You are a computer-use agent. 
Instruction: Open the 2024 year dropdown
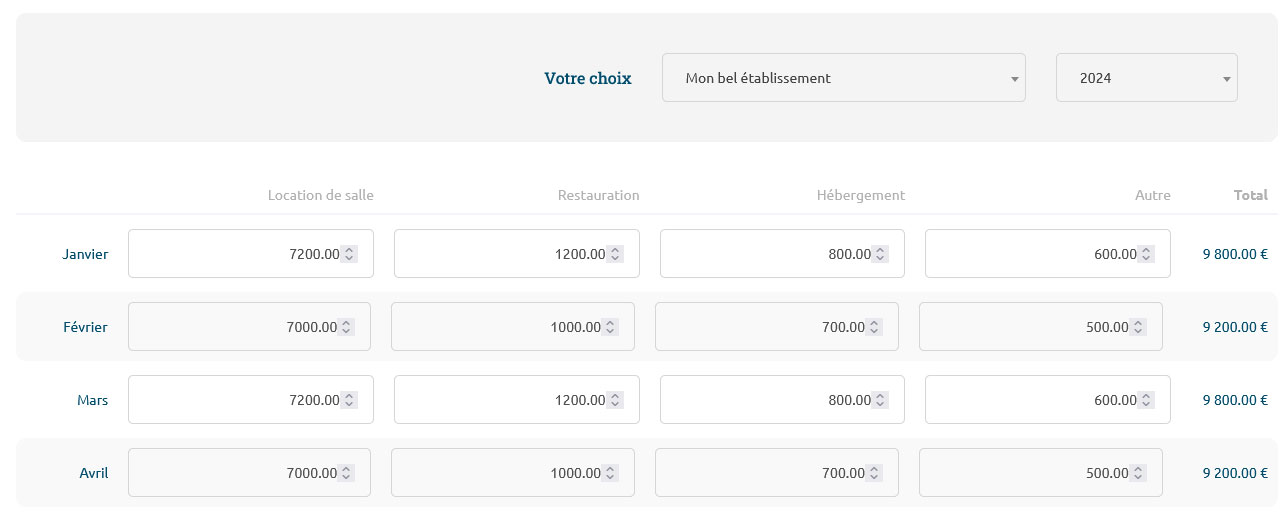pos(1146,78)
